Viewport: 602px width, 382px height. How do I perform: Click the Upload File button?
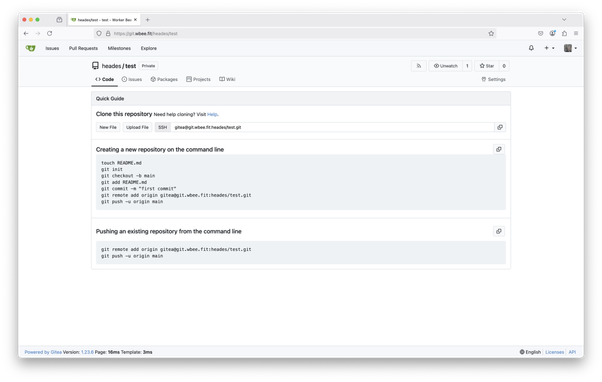click(137, 127)
